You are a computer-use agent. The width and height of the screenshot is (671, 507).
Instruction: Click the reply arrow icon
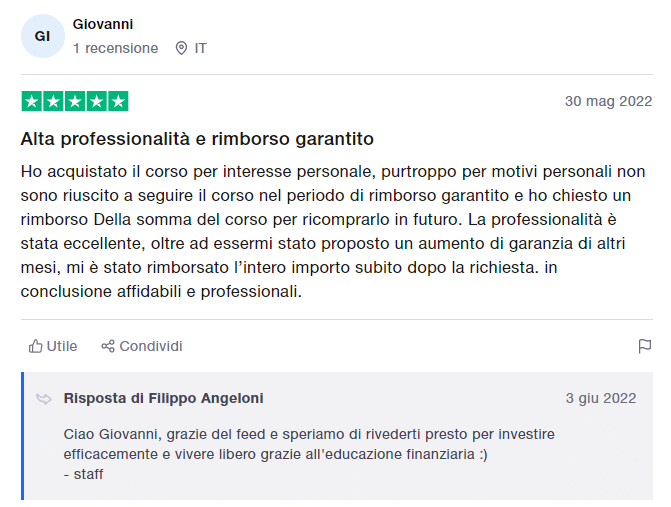44,398
